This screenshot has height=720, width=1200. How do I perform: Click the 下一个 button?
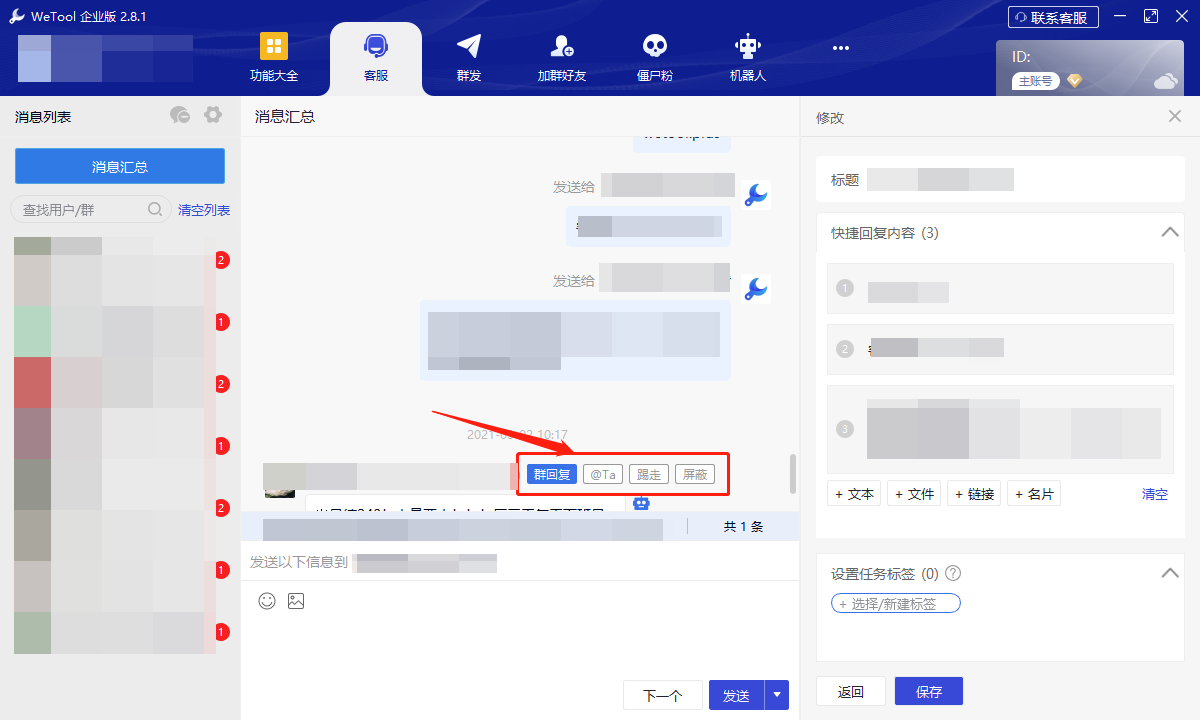[x=662, y=695]
